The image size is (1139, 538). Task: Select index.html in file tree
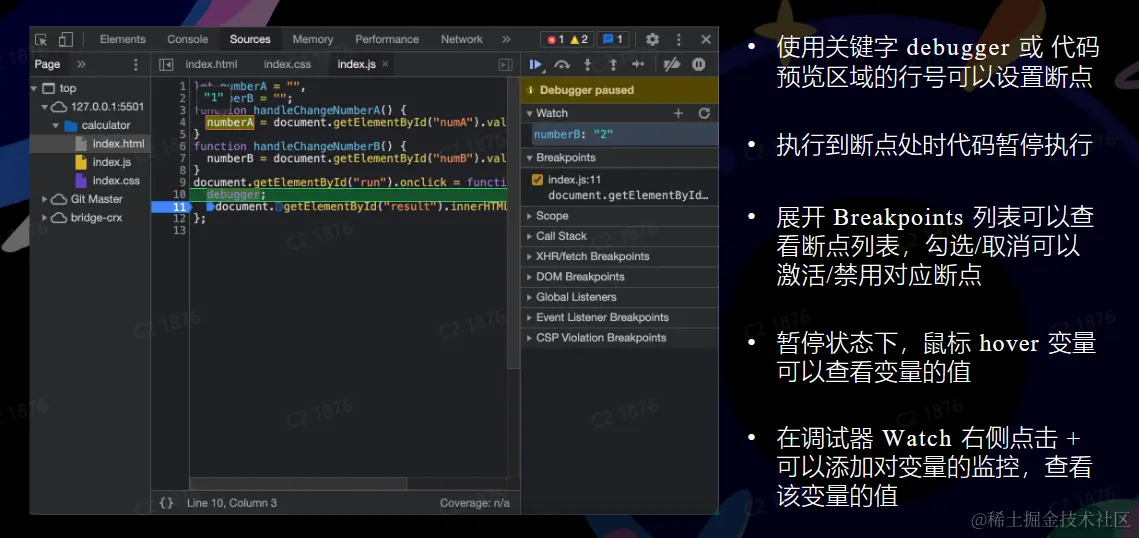[118, 144]
